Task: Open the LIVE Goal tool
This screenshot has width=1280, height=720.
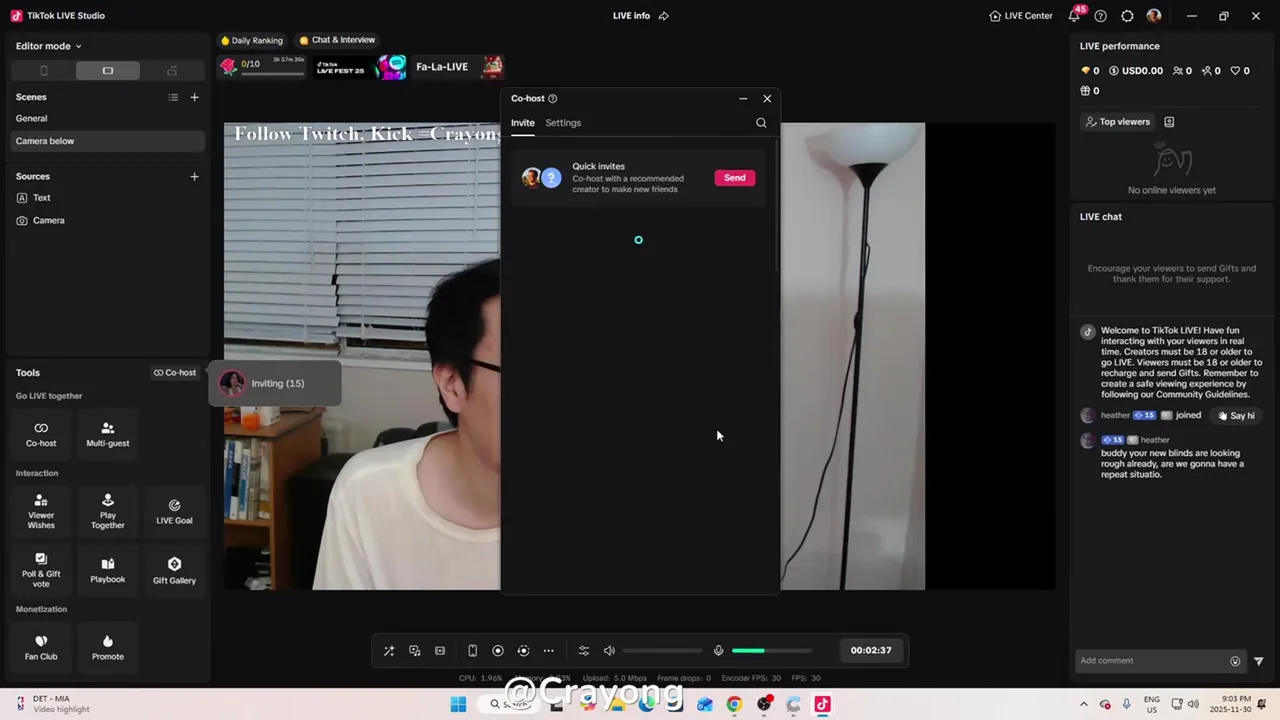Action: coord(174,512)
